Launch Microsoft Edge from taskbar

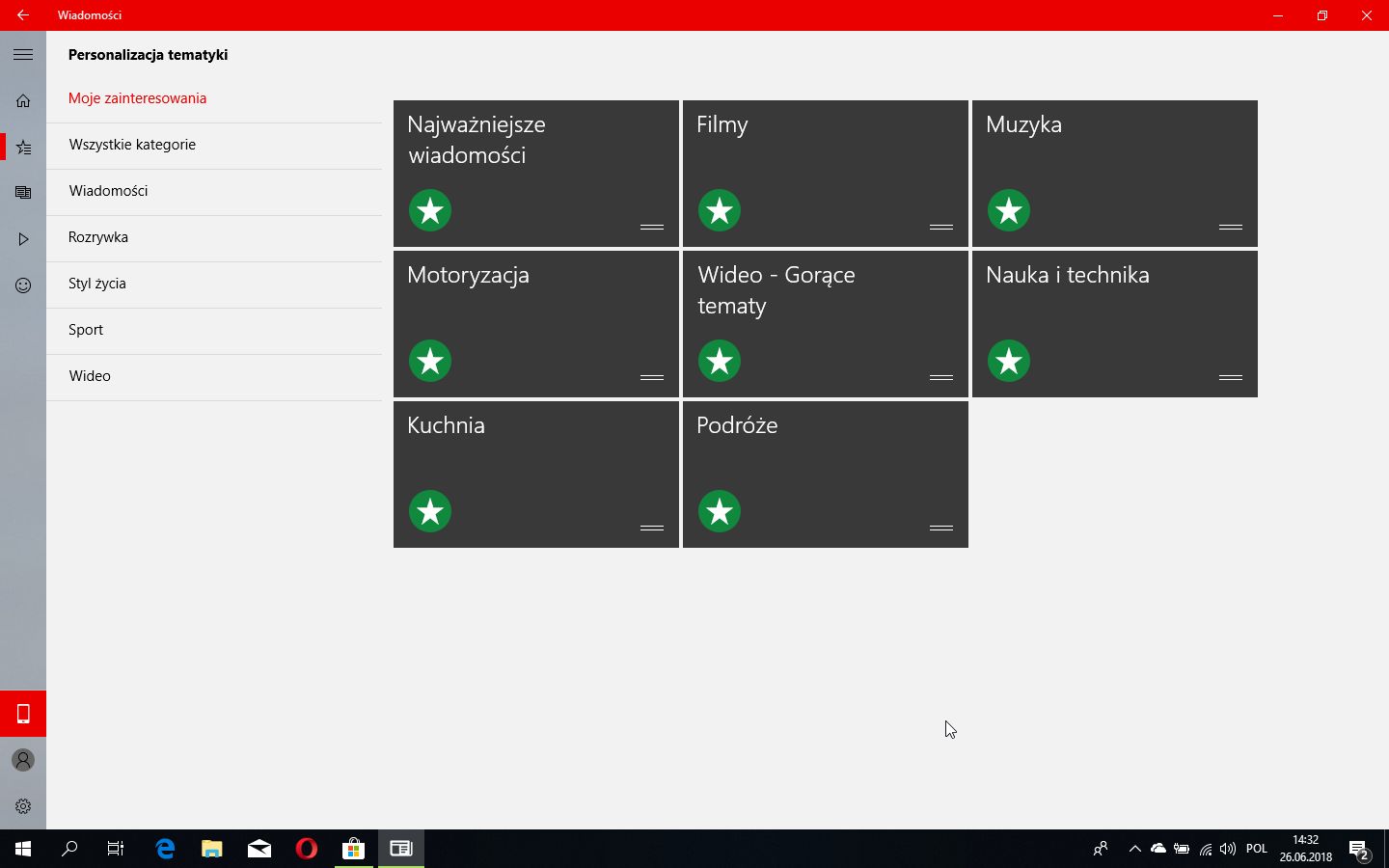[x=165, y=849]
